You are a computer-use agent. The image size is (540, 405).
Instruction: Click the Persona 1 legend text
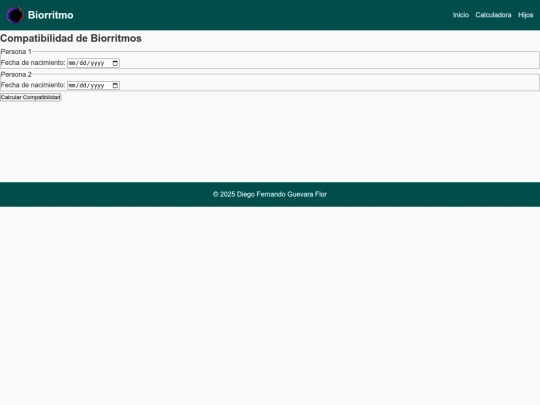pos(16,52)
